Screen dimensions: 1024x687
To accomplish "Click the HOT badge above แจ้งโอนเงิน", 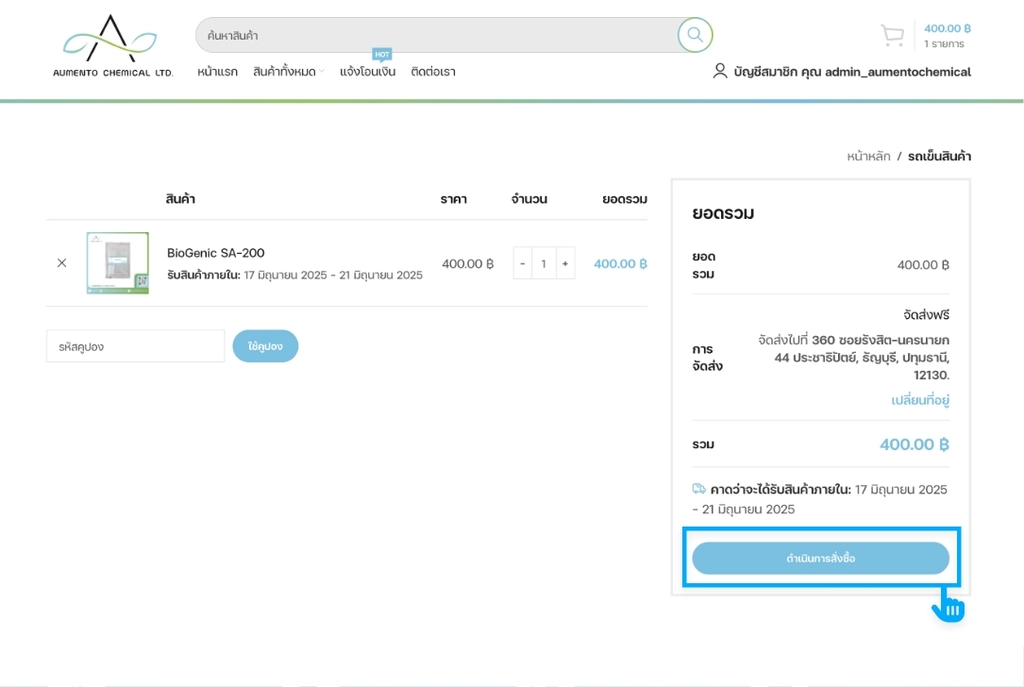I will (x=382, y=54).
